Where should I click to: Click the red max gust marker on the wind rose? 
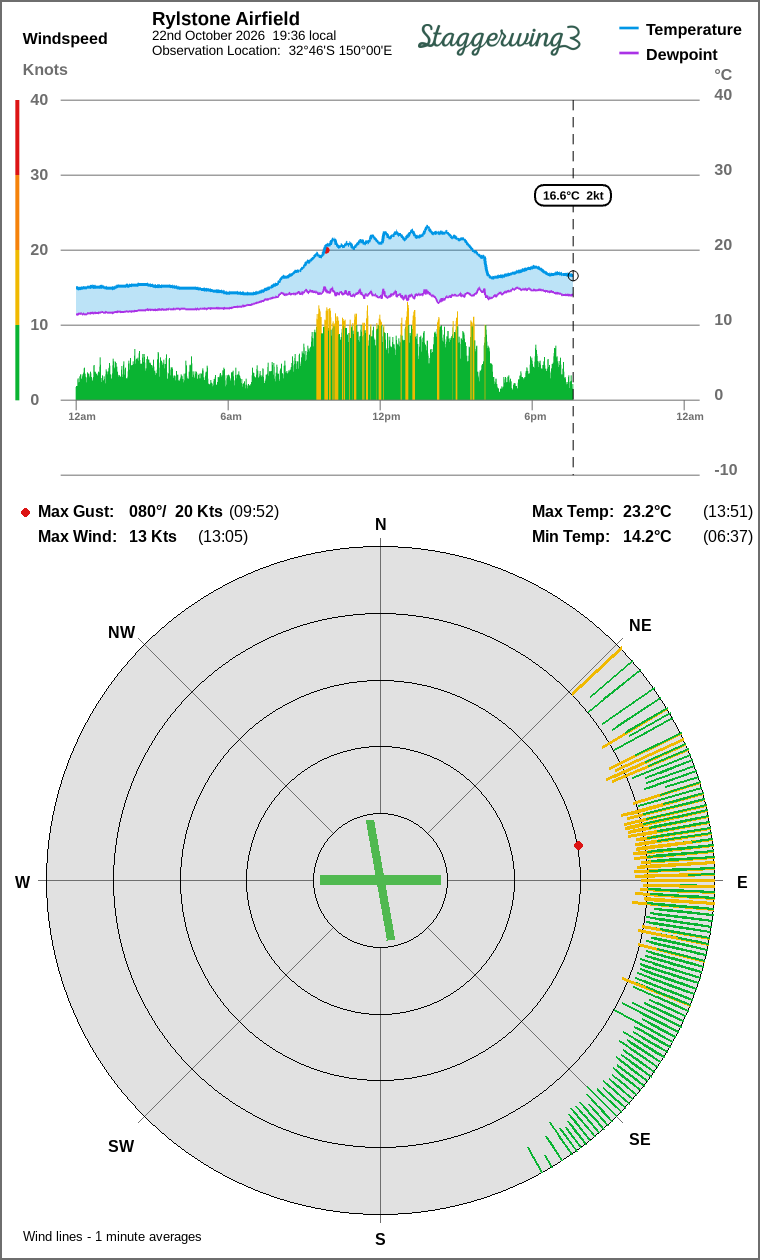coord(578,846)
